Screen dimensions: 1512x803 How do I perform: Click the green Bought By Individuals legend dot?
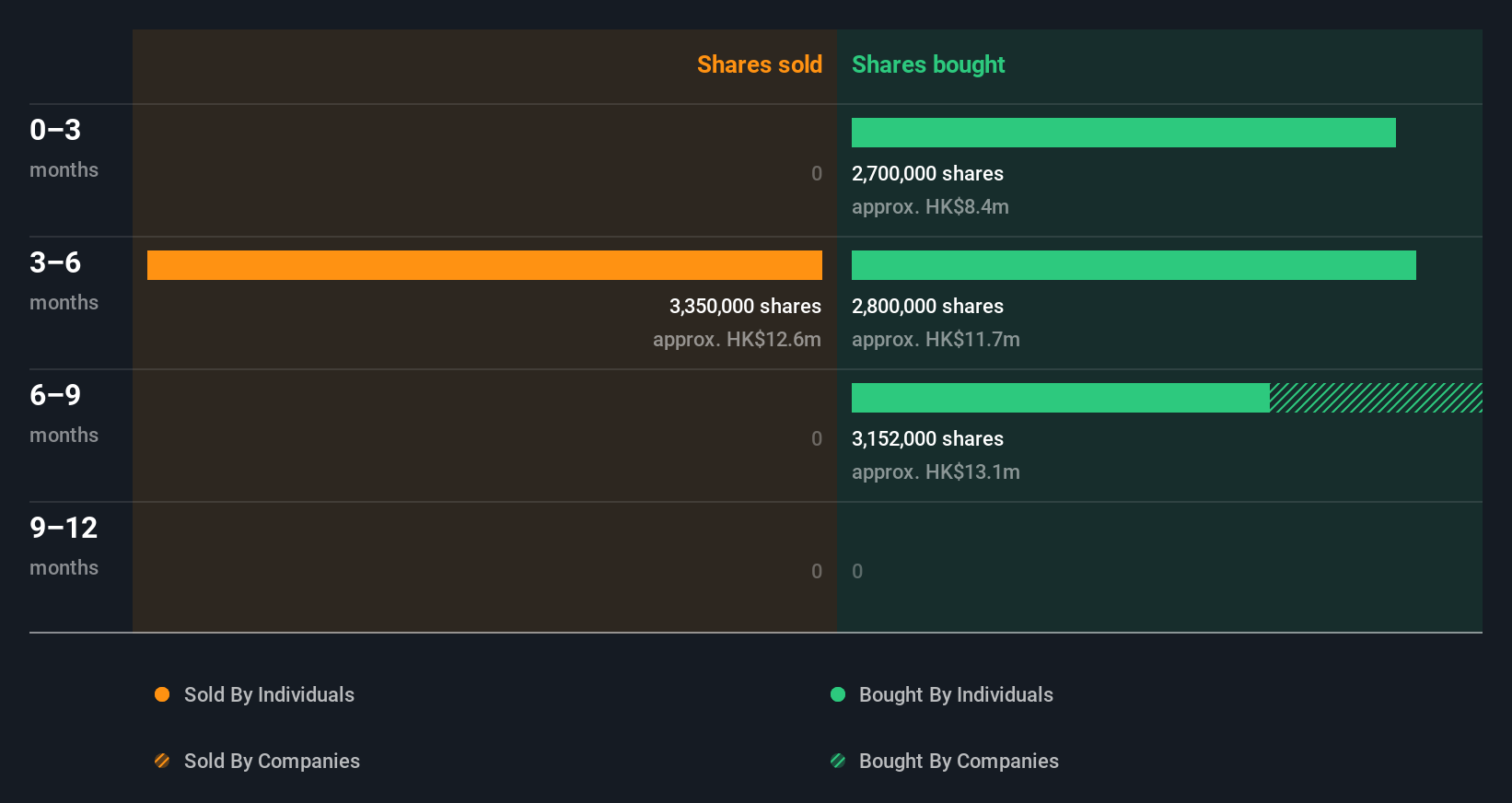(838, 694)
